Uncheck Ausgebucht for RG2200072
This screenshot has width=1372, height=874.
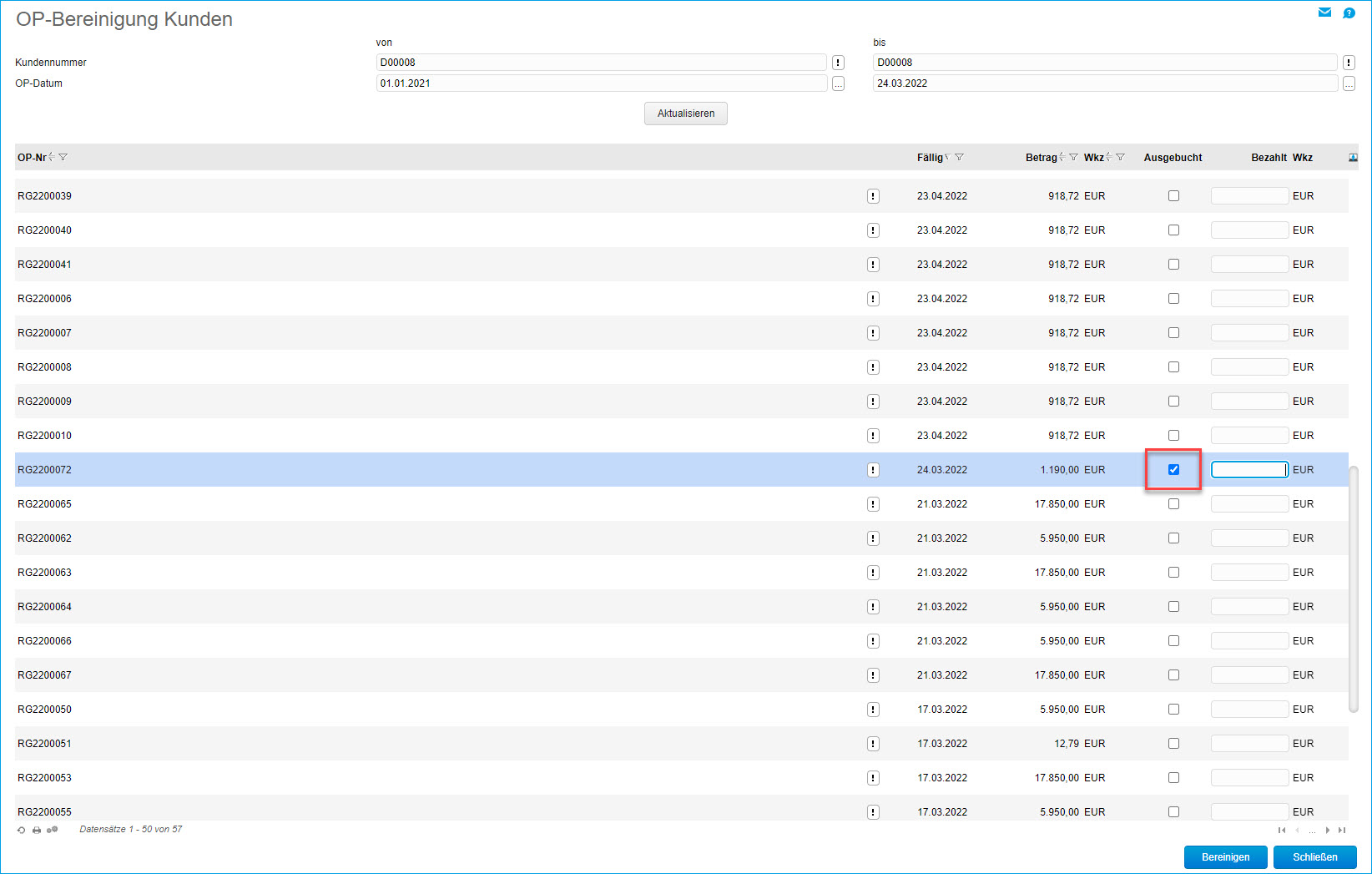click(1173, 470)
